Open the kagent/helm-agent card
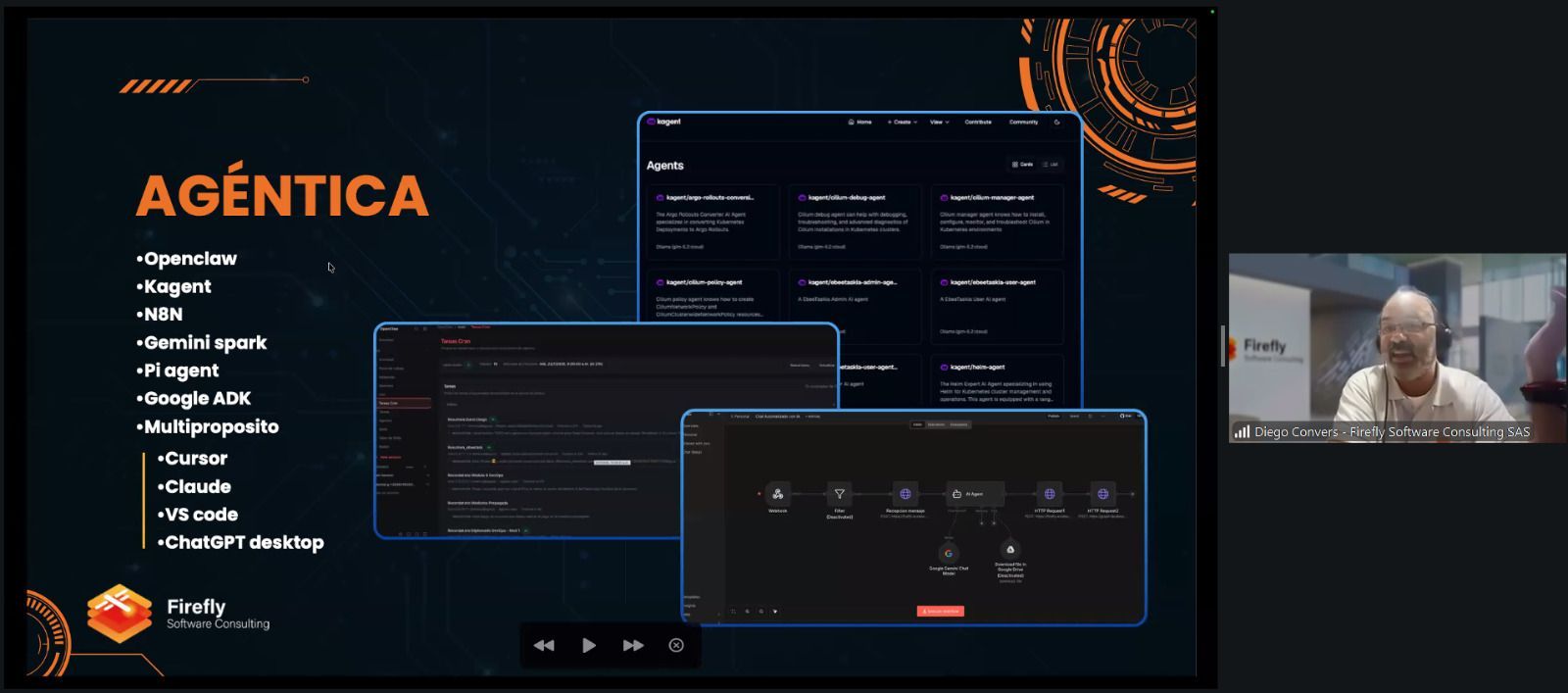The height and width of the screenshot is (693, 1568). tap(997, 380)
